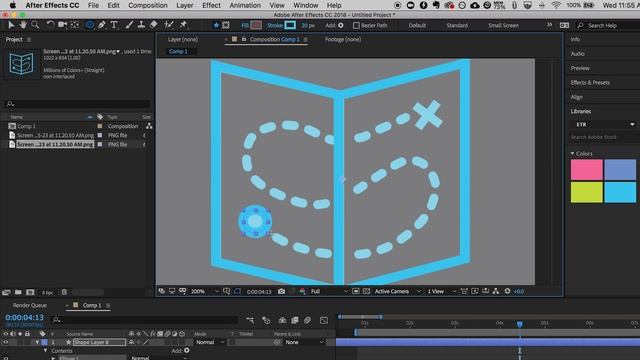Open the Graph Editor icon in timeline
Image resolution: width=640 pixels, height=360 pixels.
324,320
